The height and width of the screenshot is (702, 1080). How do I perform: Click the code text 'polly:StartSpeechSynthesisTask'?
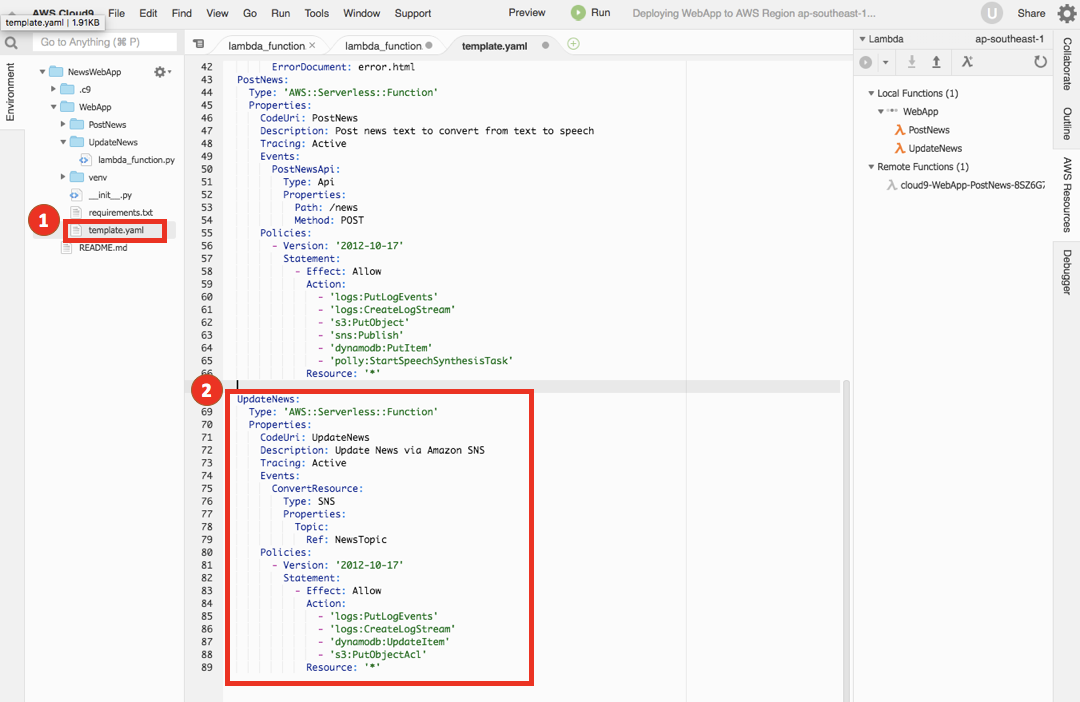point(421,361)
